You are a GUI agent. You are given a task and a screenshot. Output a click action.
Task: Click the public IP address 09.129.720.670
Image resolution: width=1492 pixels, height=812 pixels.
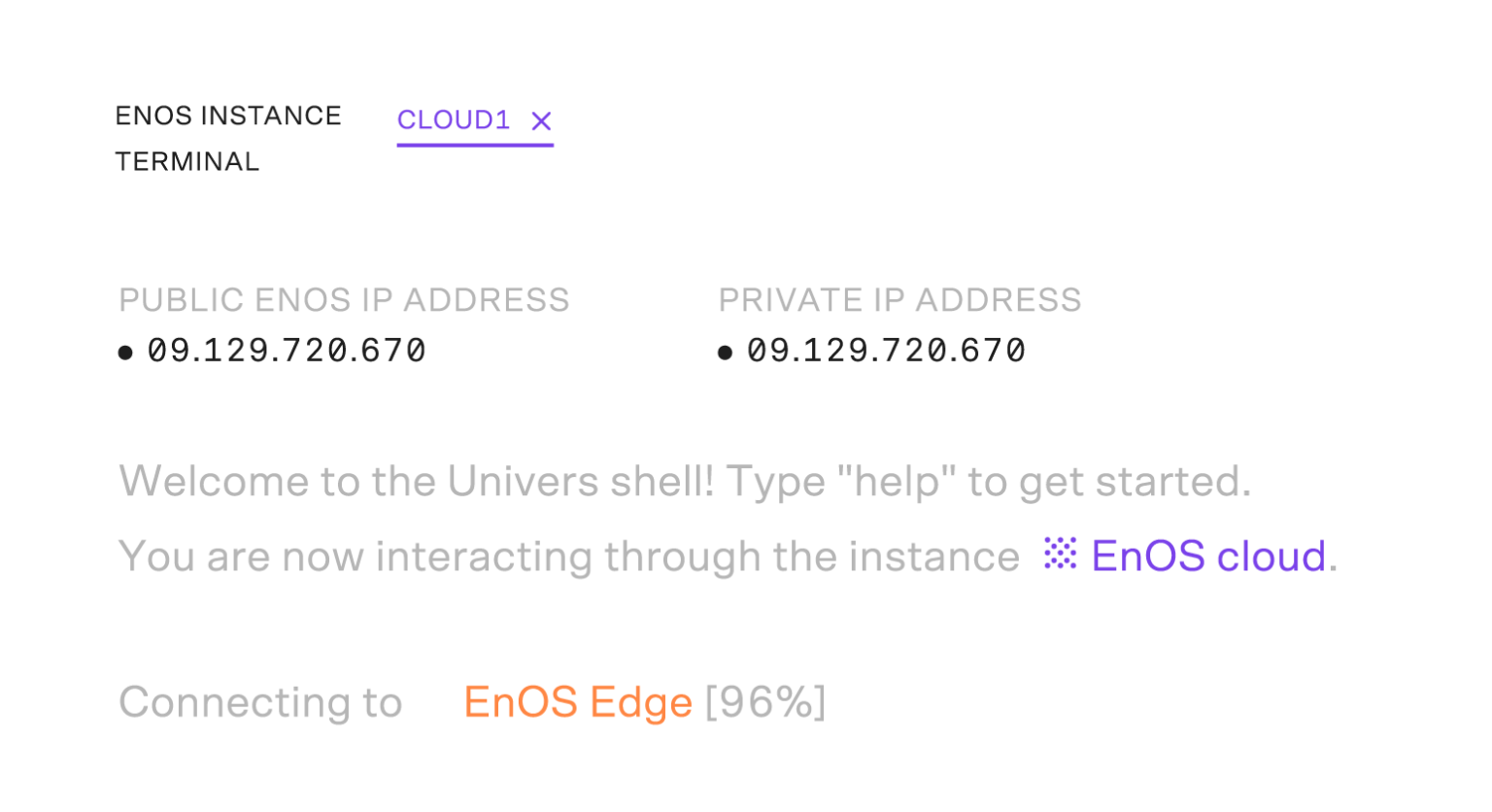[x=286, y=351]
